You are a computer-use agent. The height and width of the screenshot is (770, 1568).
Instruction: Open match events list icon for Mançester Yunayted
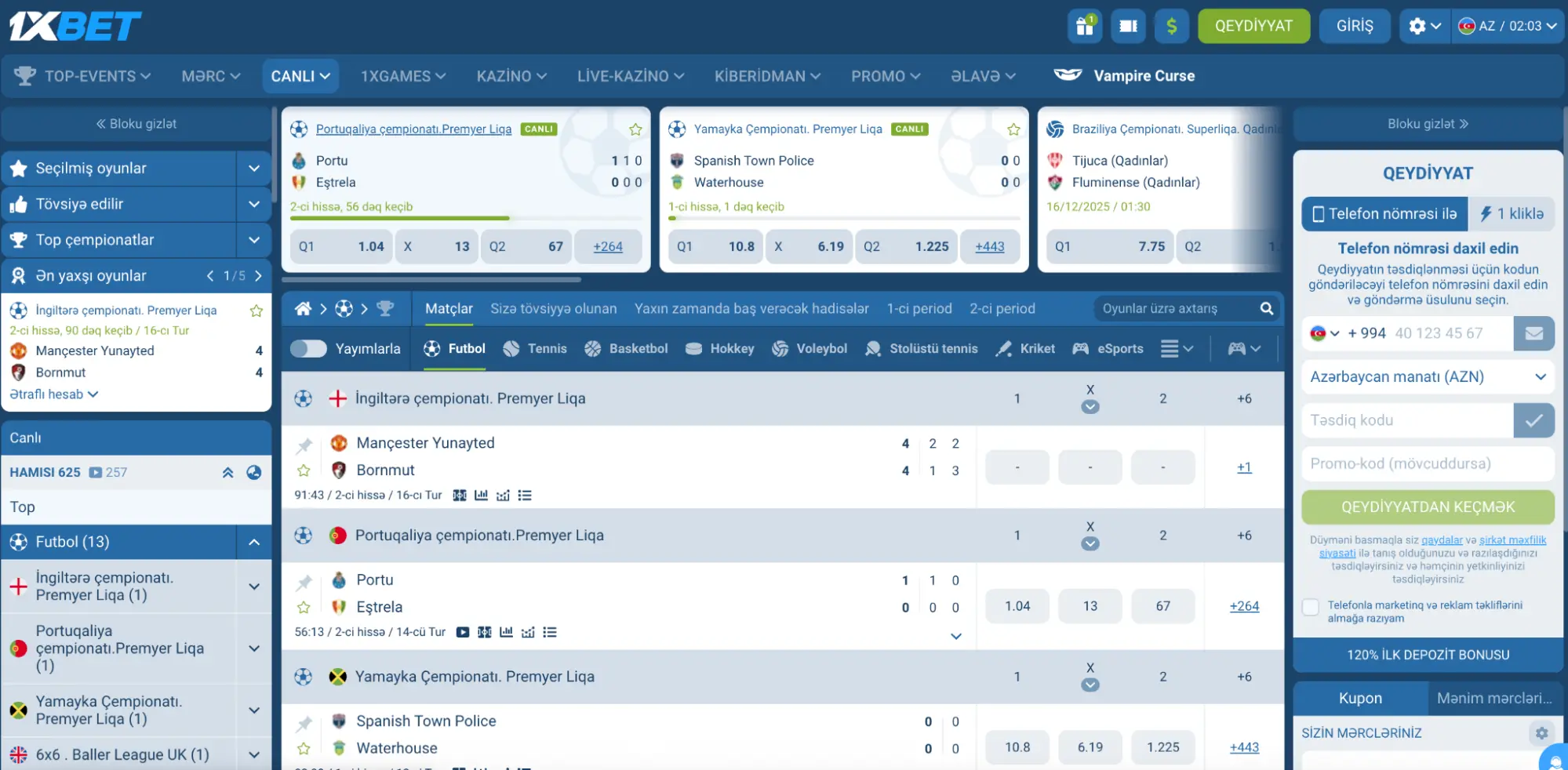coord(525,496)
